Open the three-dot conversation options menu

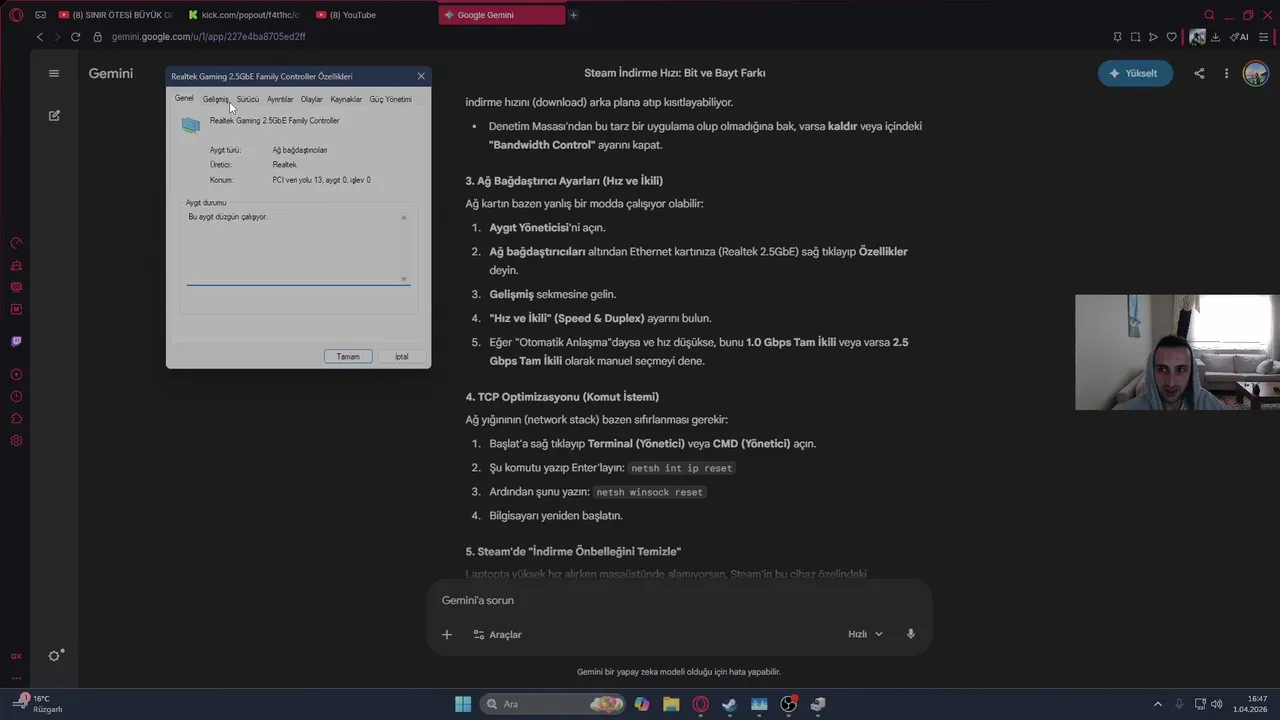[x=1226, y=73]
